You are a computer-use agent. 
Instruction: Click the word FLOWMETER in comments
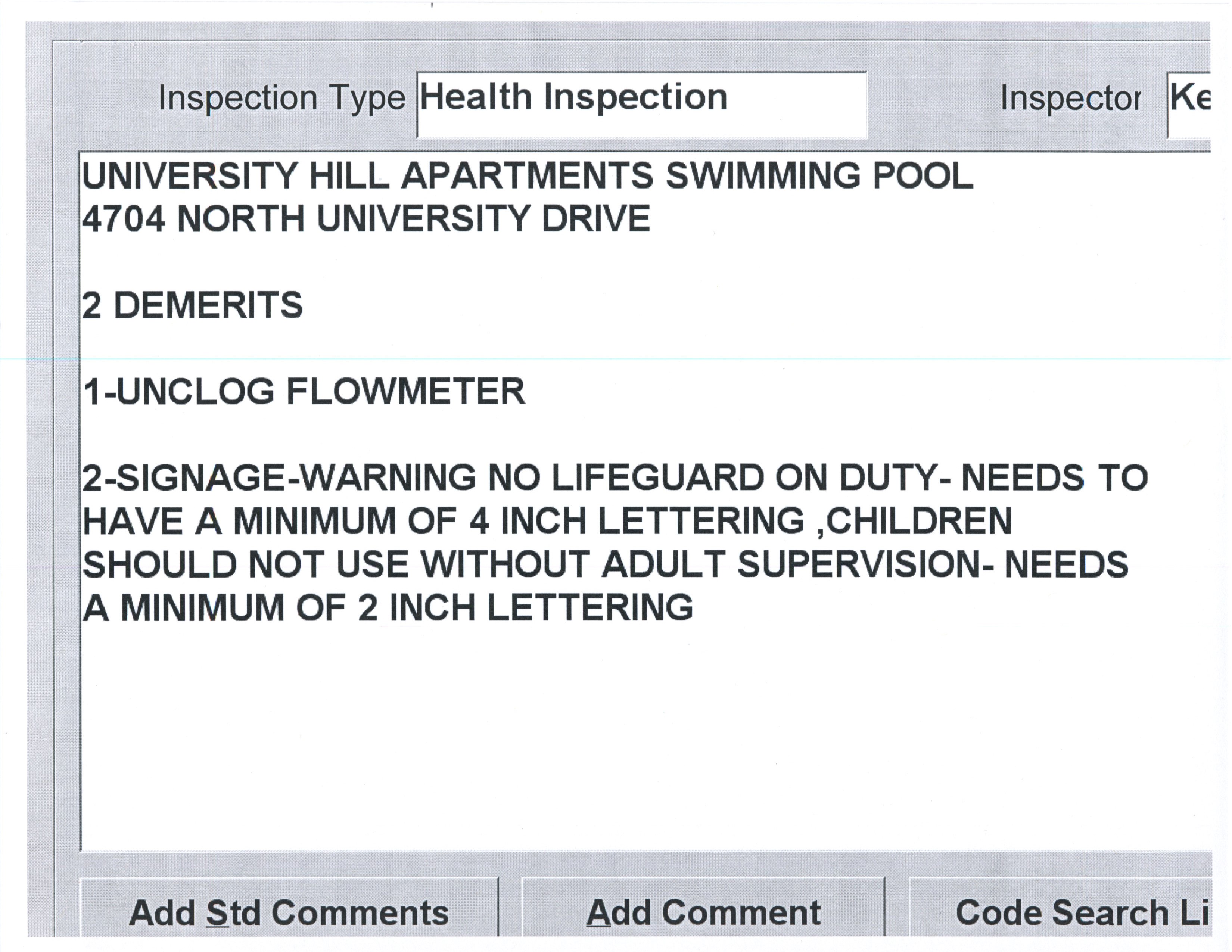405,391
